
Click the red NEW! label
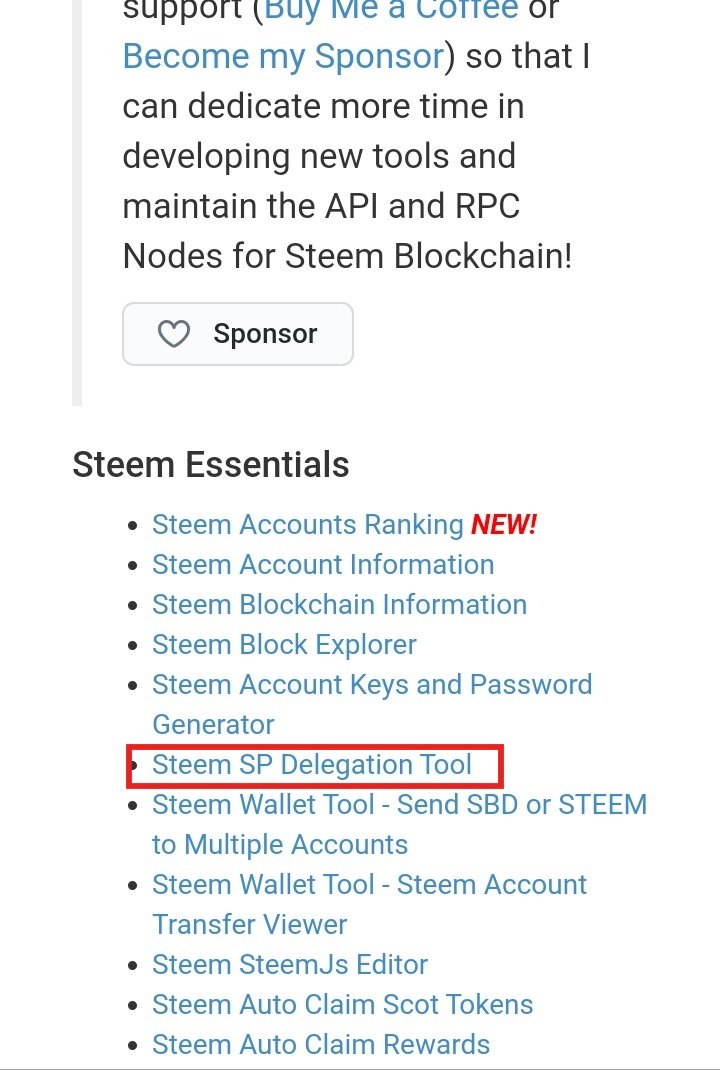[504, 525]
